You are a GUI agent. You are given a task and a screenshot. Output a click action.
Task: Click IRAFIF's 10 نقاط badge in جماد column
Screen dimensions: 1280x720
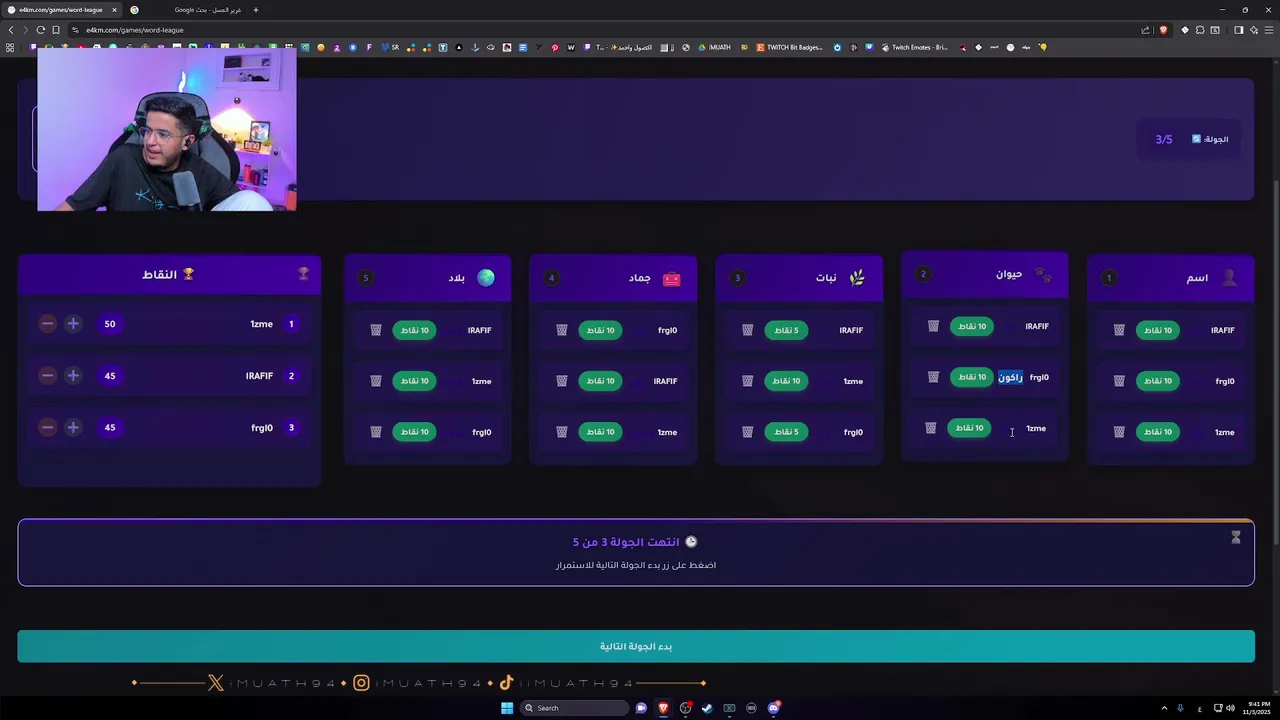click(600, 381)
